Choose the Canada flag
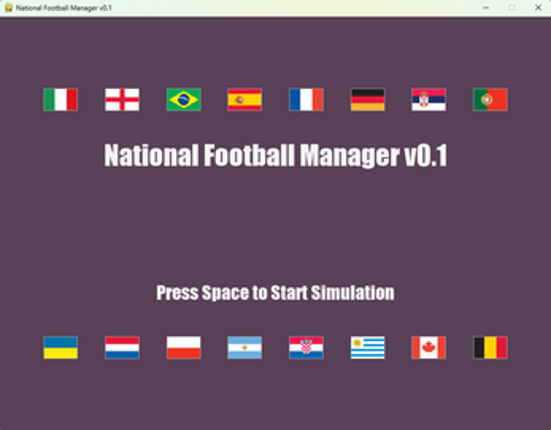 point(429,347)
